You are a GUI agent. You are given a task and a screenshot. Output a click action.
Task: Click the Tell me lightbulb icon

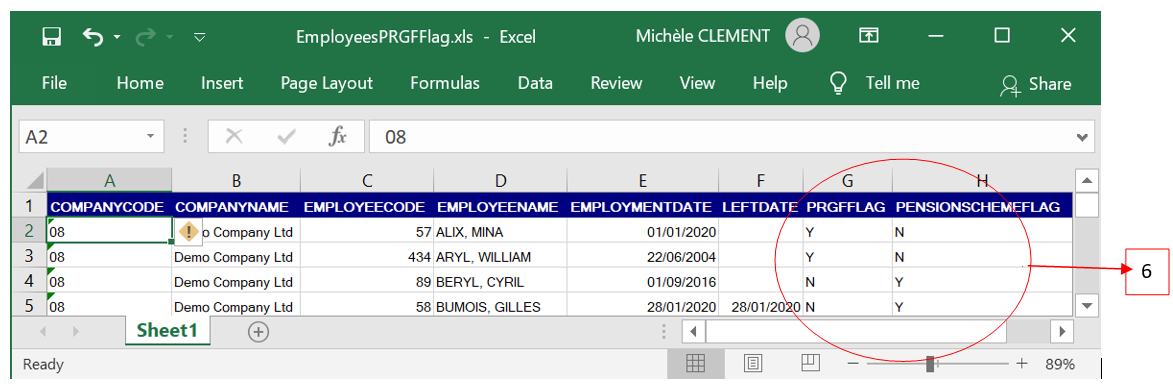click(839, 82)
